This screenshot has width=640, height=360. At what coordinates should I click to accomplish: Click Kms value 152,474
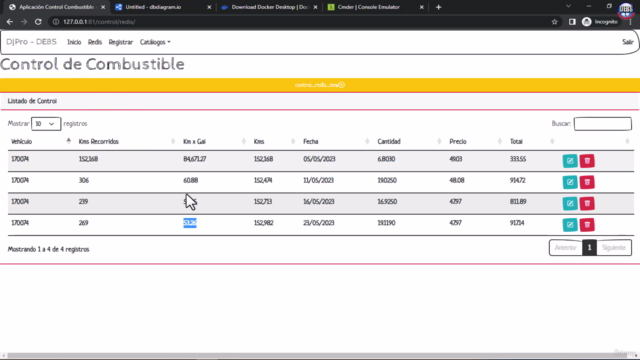pos(263,180)
